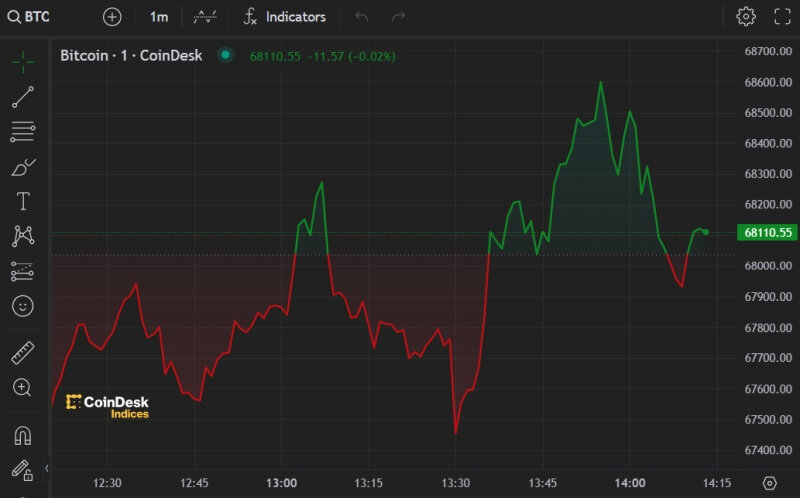Select the zoom in tool
This screenshot has height=498, width=800.
click(x=22, y=387)
